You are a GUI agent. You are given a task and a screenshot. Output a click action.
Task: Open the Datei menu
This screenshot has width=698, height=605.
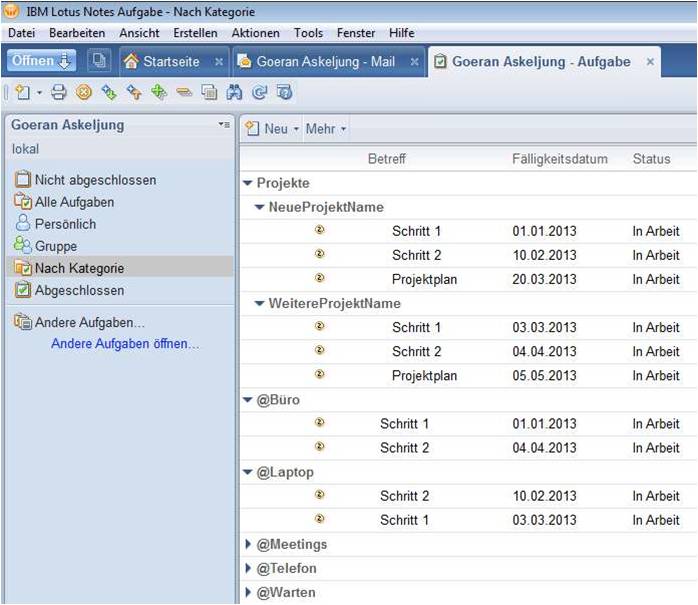point(21,33)
